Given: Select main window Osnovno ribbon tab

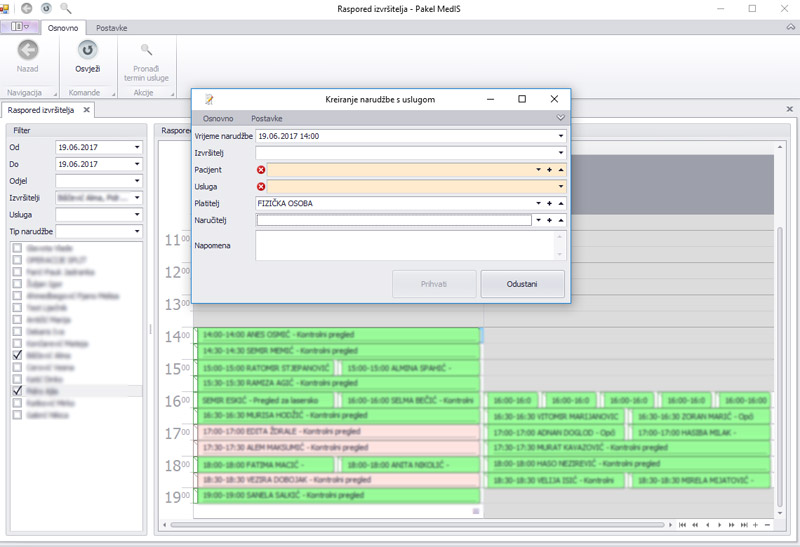Looking at the screenshot, I should tap(63, 28).
